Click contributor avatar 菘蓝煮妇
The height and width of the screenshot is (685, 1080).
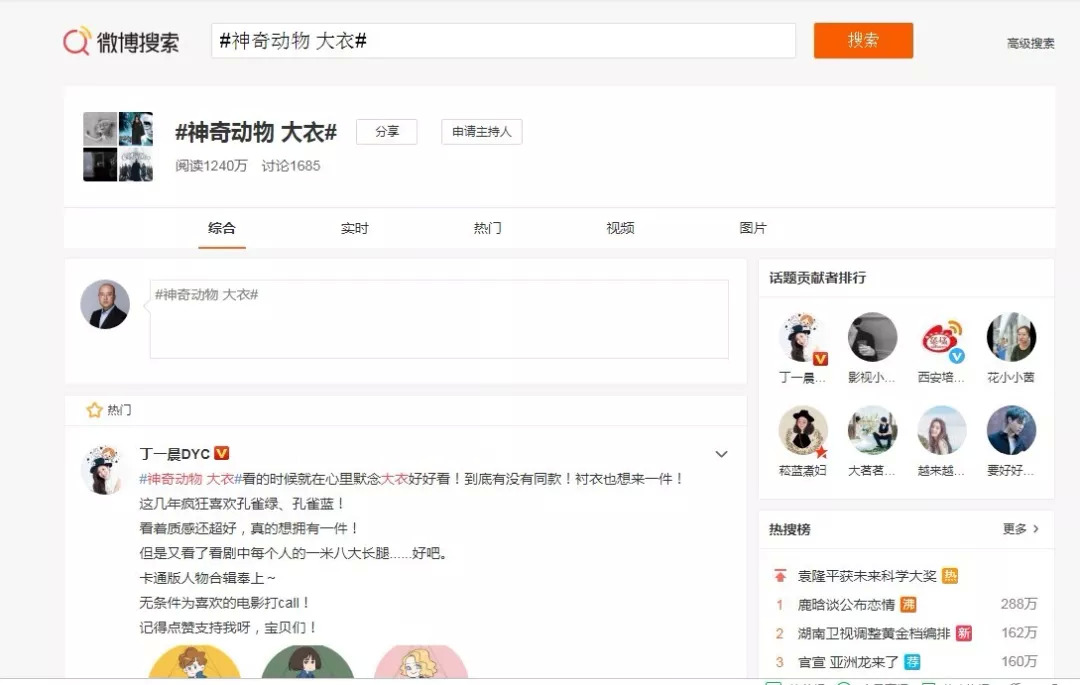pos(802,430)
